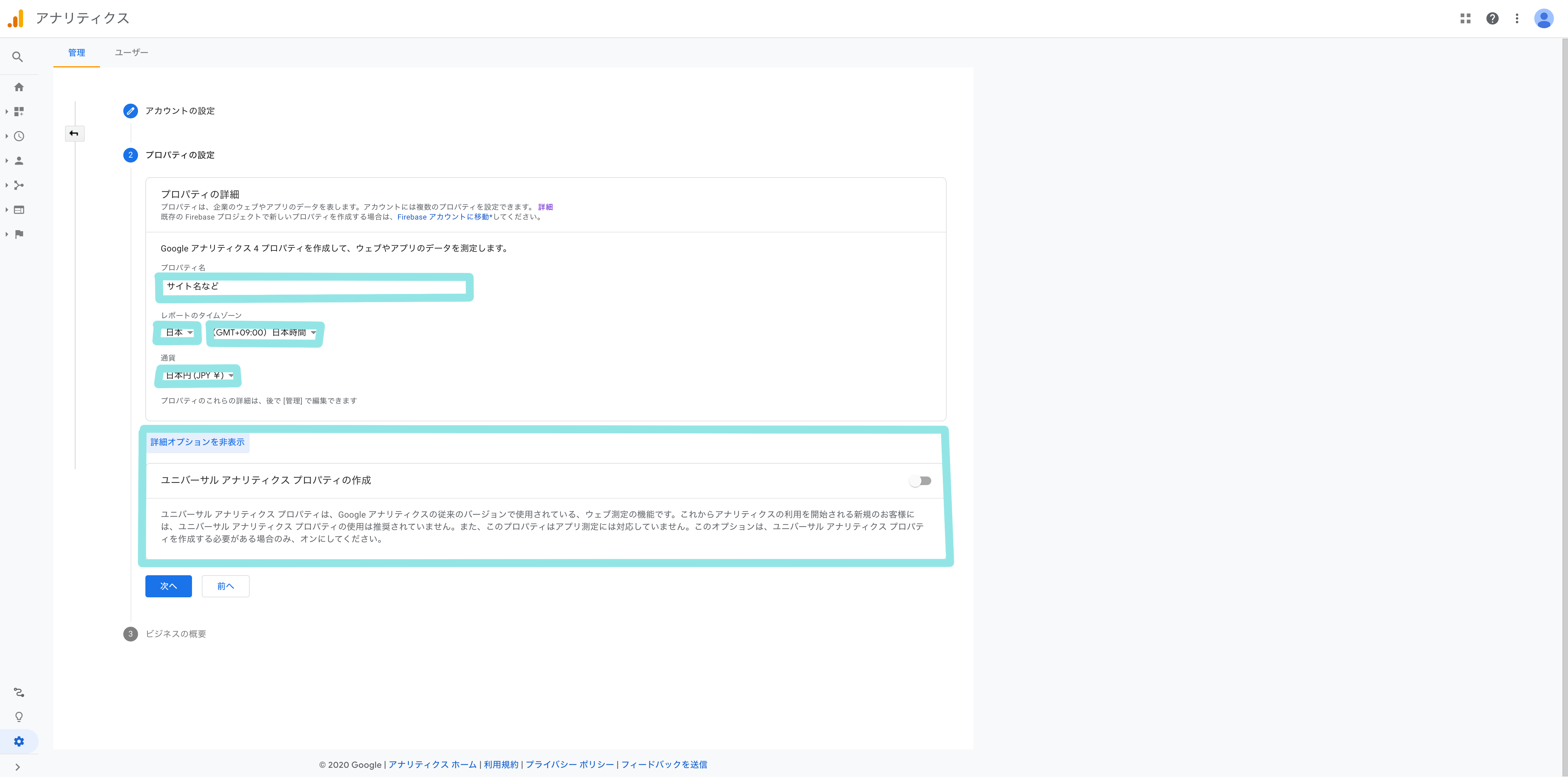Click the step 2 circle for プロパティの設定

click(x=130, y=155)
